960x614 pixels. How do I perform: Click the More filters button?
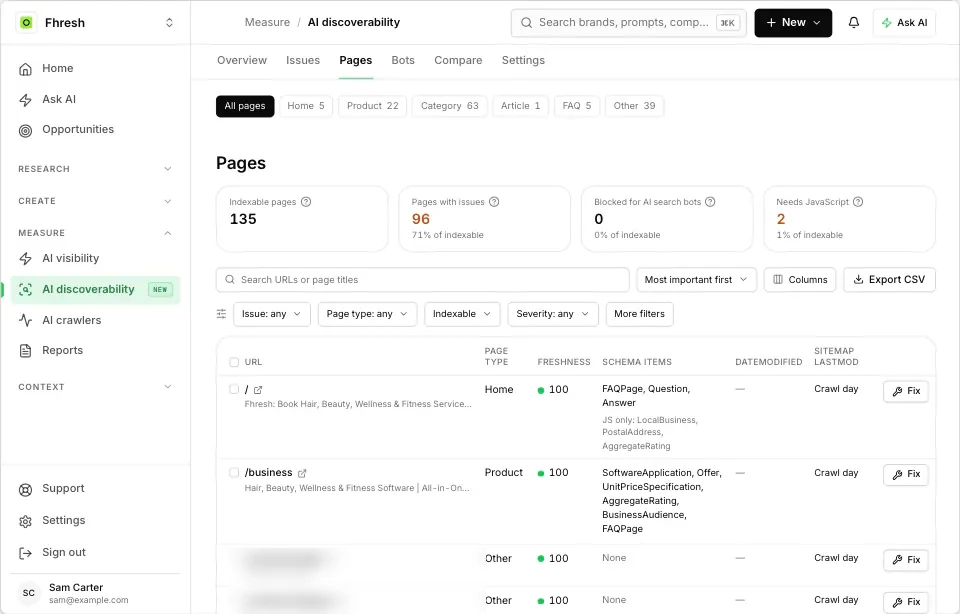(639, 314)
